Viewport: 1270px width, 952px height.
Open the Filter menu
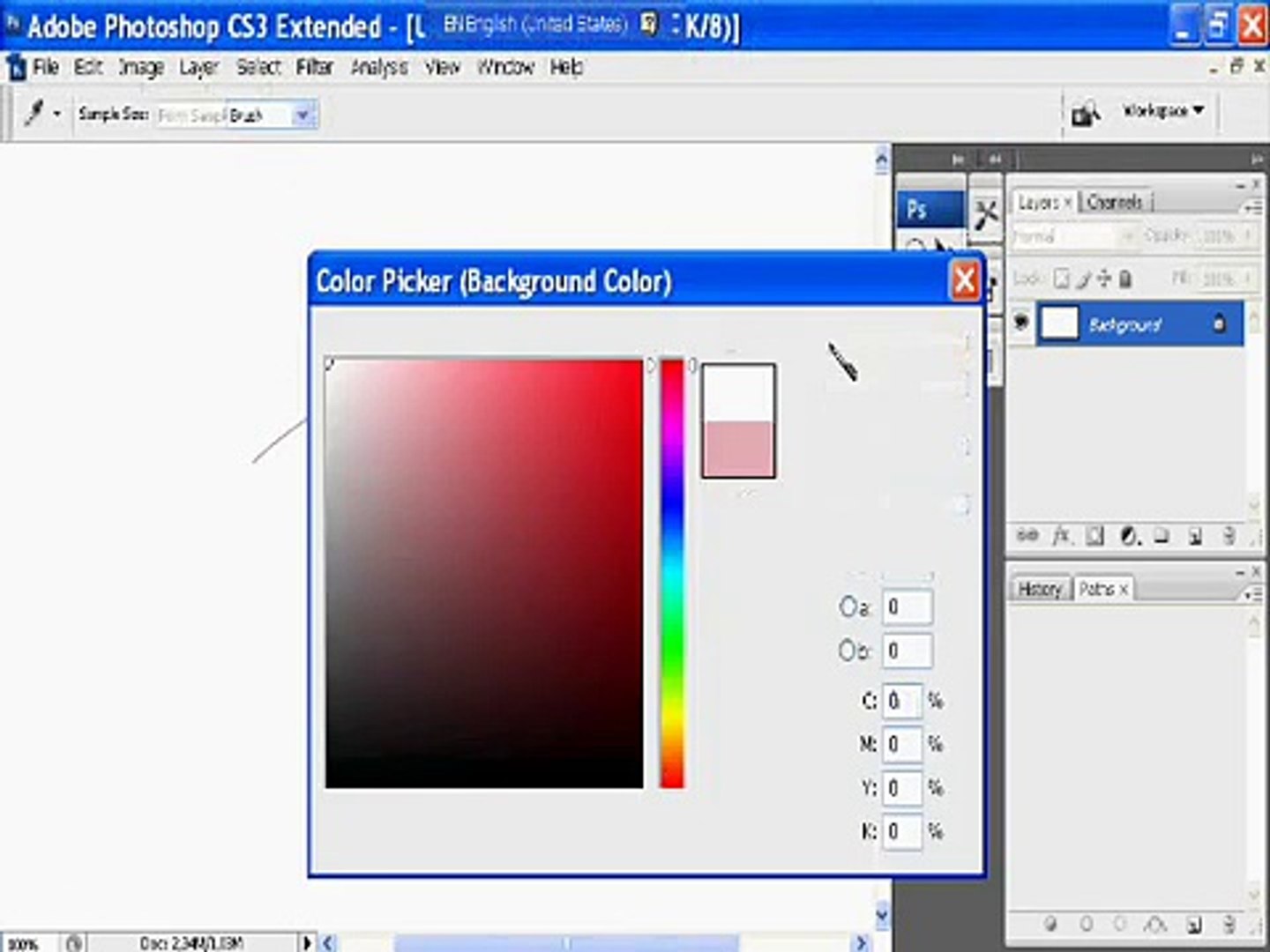point(315,67)
